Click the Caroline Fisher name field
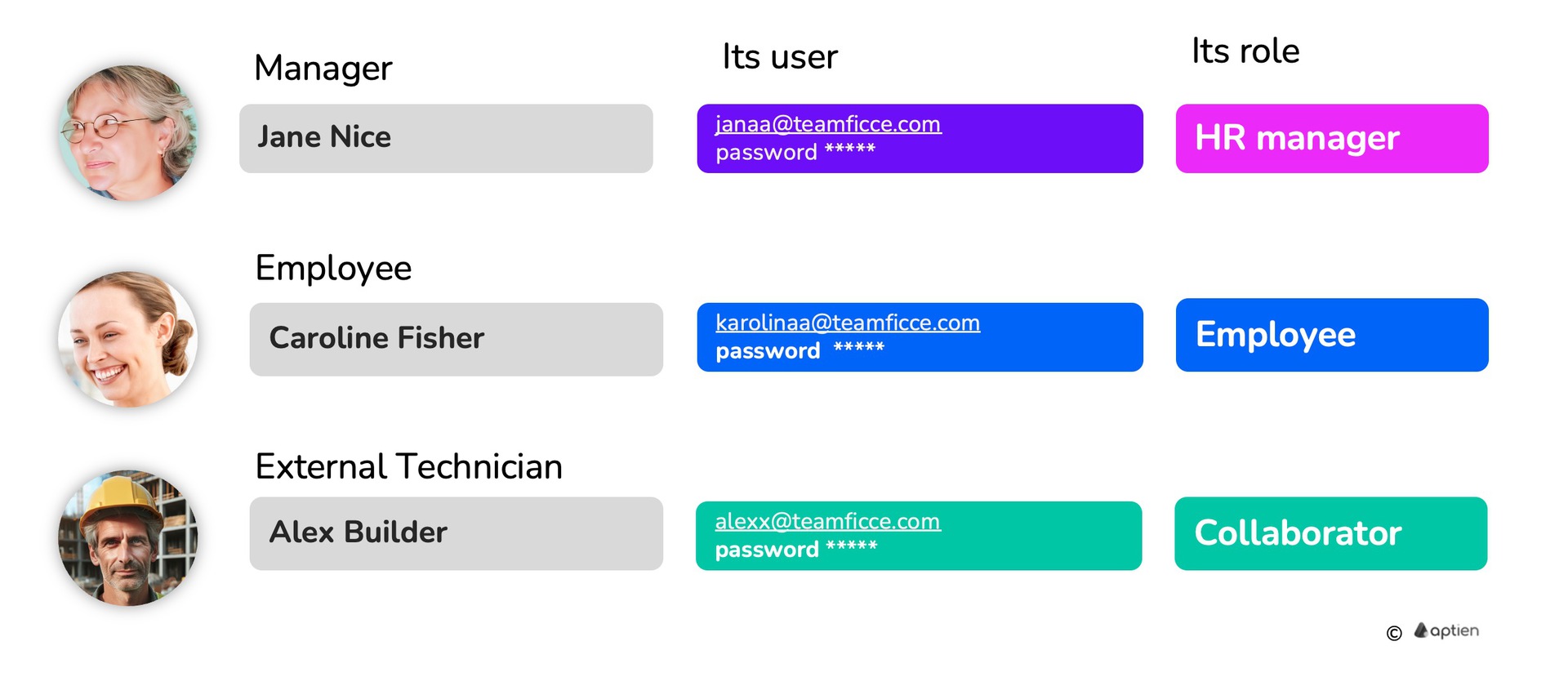This screenshot has width=1568, height=686. [x=456, y=339]
